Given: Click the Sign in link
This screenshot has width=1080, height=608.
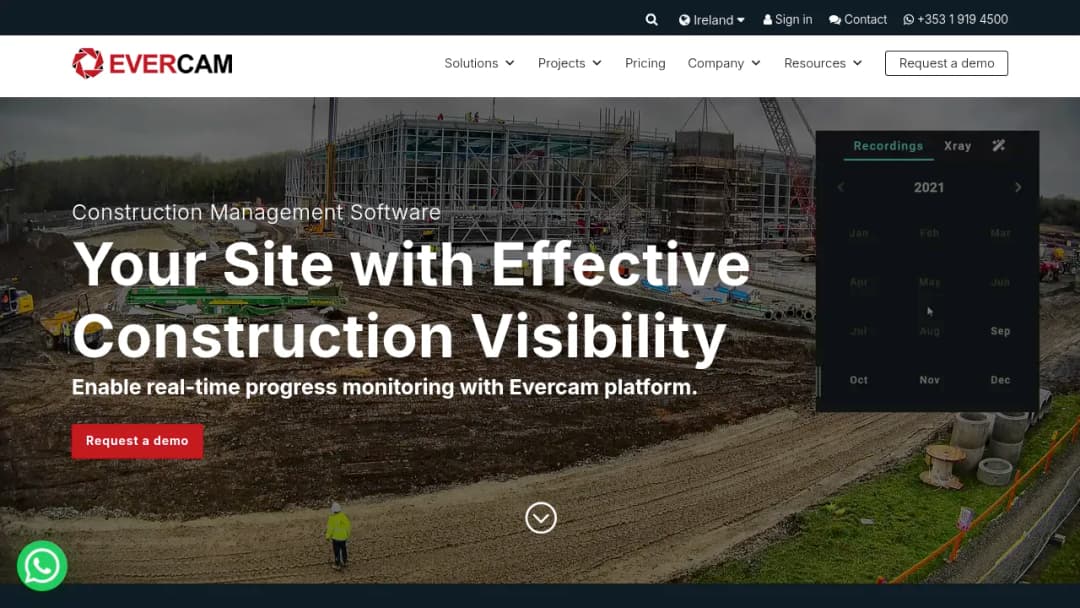Looking at the screenshot, I should point(788,19).
